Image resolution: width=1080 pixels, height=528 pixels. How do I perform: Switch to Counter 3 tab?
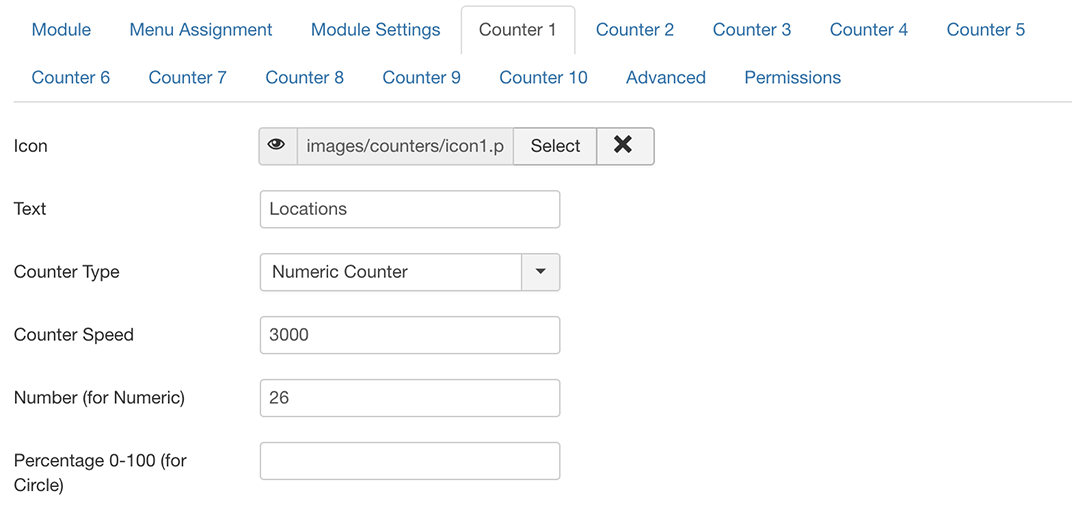[752, 30]
